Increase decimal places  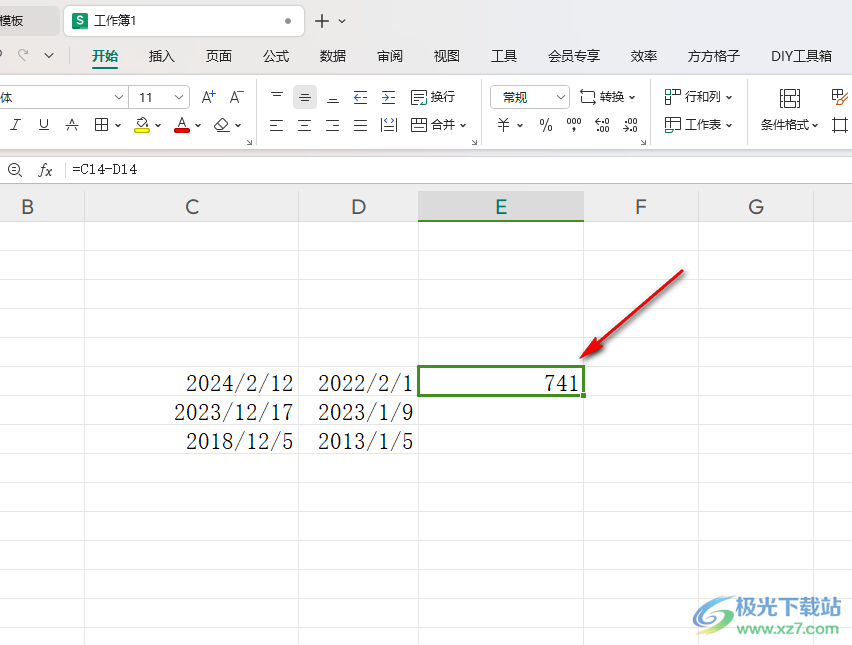click(x=602, y=125)
